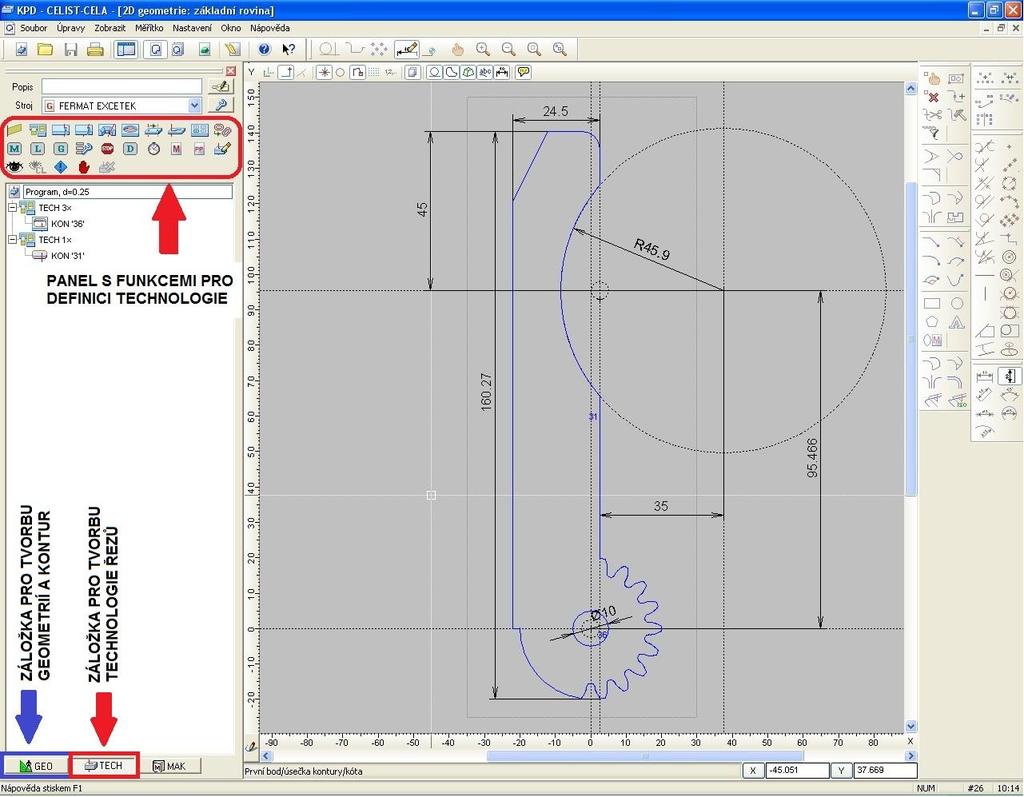1024x797 pixels.
Task: Toggle the side panel display button in toolbar
Action: tap(125, 50)
